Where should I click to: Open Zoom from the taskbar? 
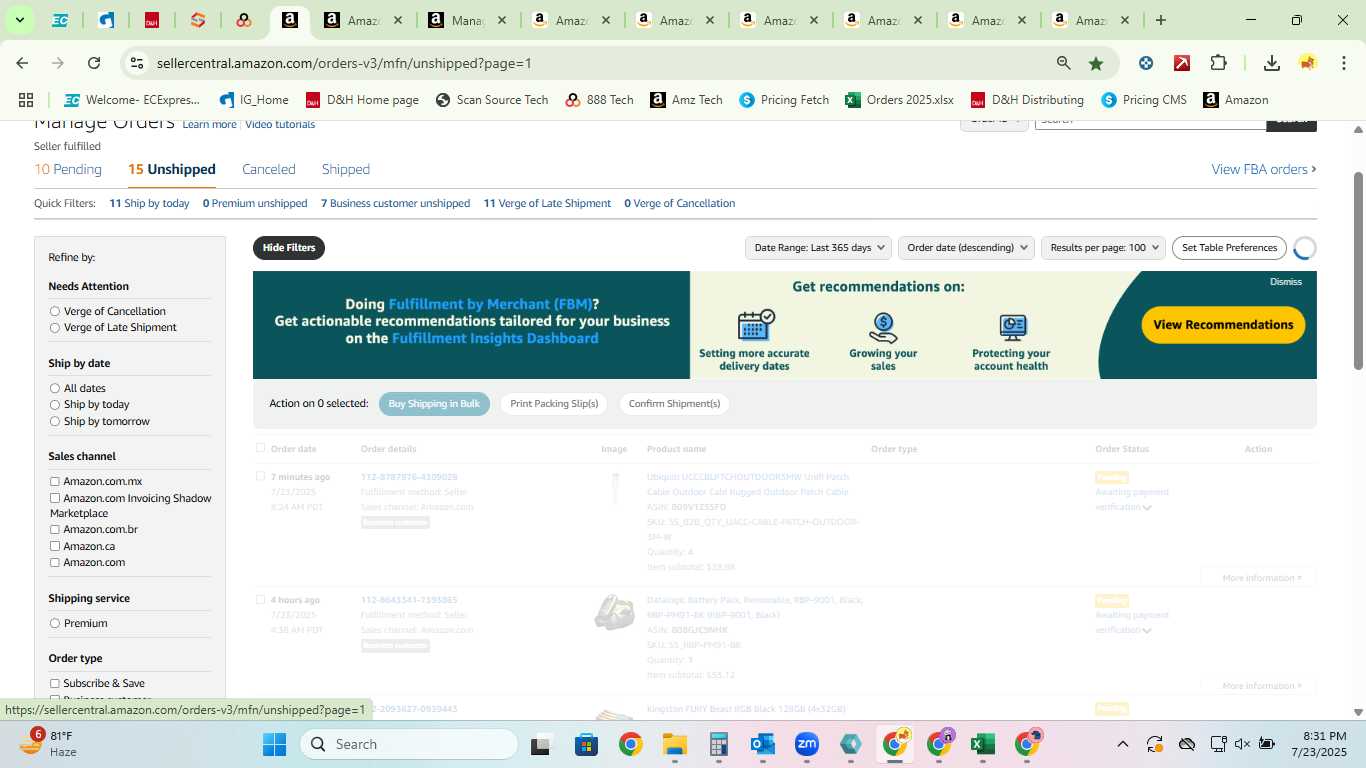pos(807,744)
